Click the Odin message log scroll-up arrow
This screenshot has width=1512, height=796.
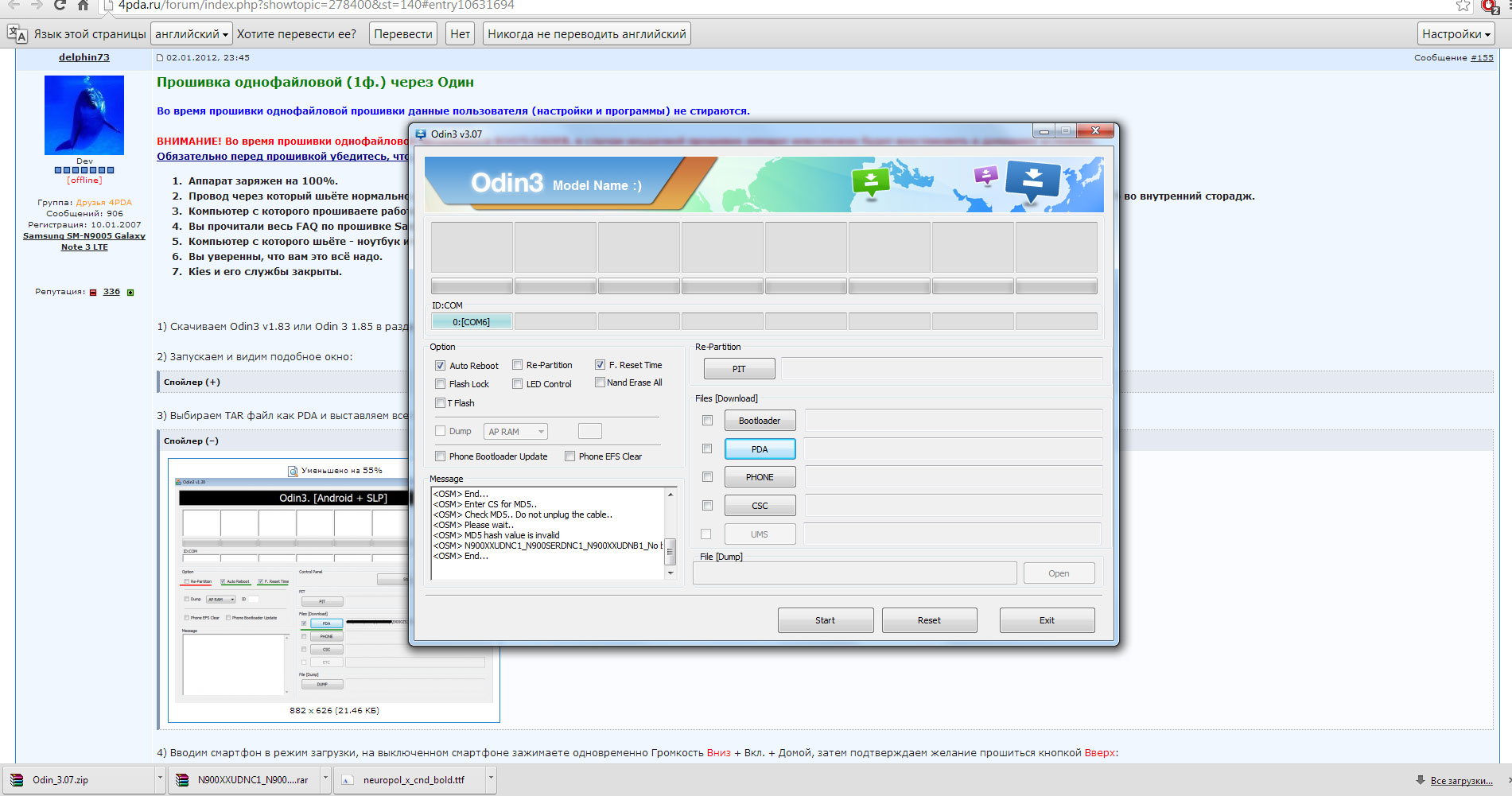tap(670, 495)
